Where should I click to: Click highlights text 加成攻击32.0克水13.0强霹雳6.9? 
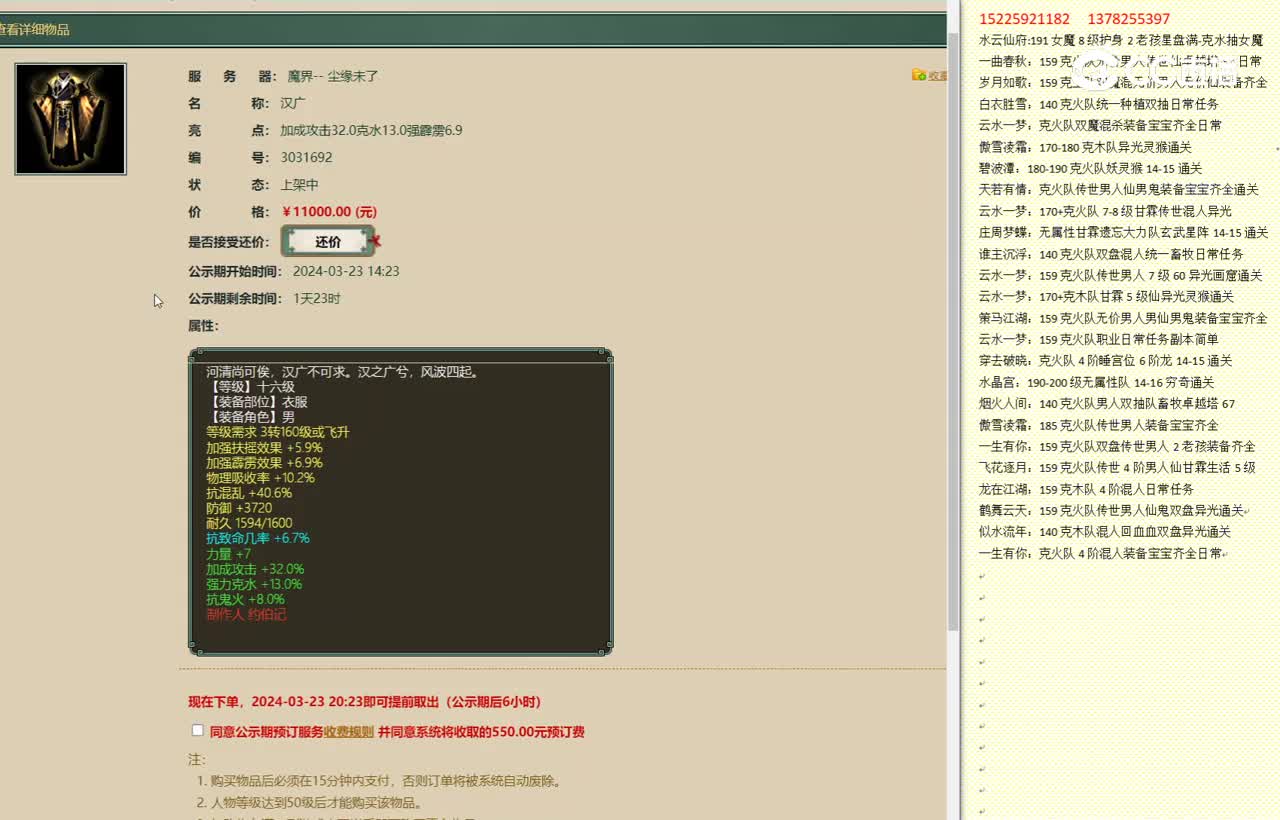(x=371, y=130)
